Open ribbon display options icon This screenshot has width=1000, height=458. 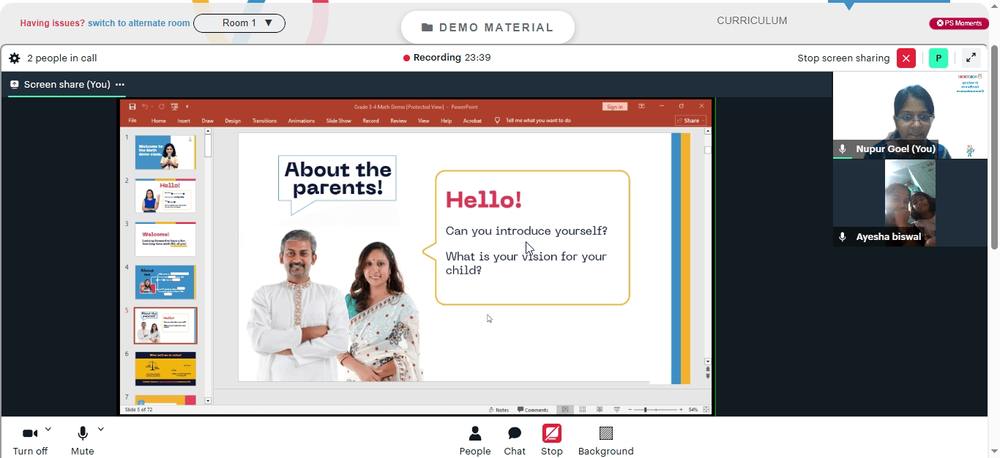point(642,106)
